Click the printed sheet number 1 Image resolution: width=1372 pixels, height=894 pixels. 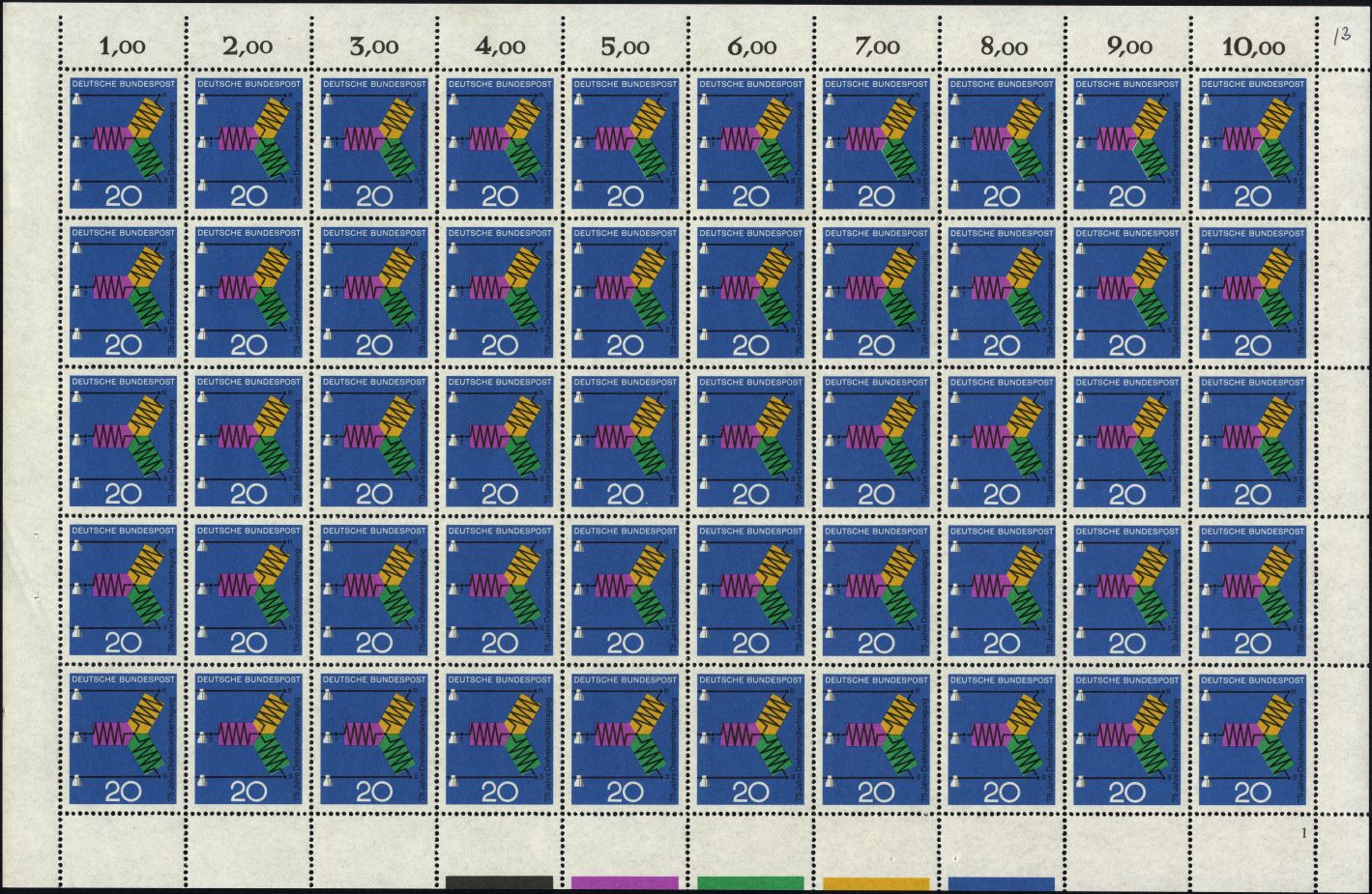(x=1304, y=832)
